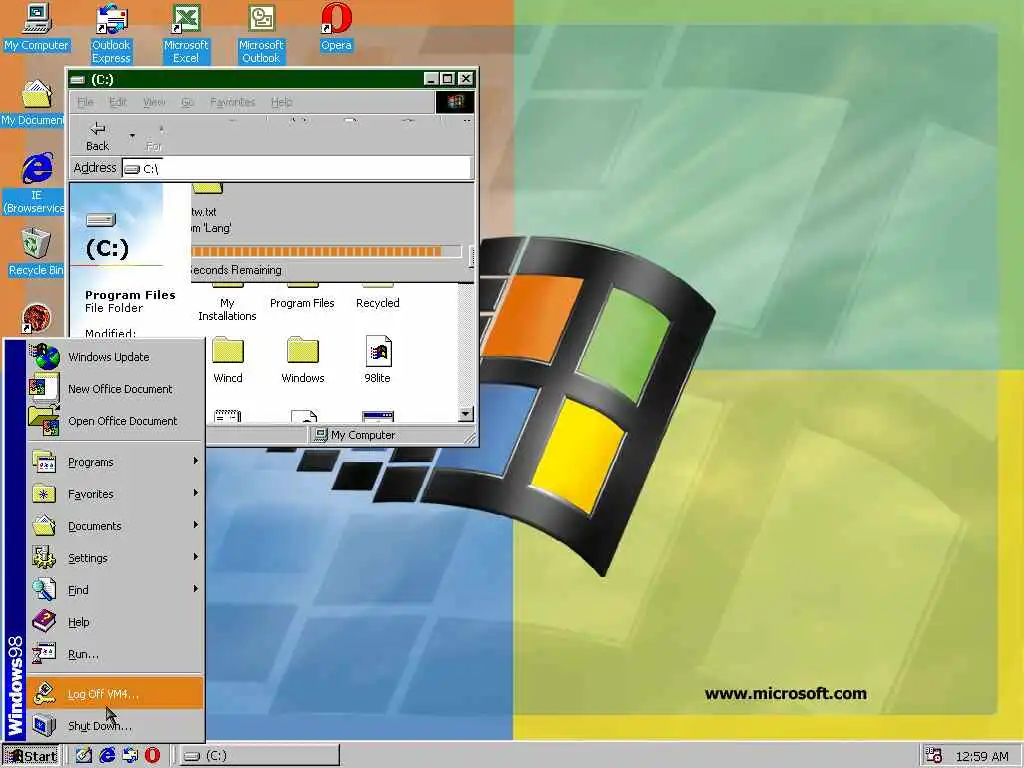This screenshot has height=768, width=1024.
Task: Expand the Find submenu arrow
Action: pyautogui.click(x=195, y=589)
